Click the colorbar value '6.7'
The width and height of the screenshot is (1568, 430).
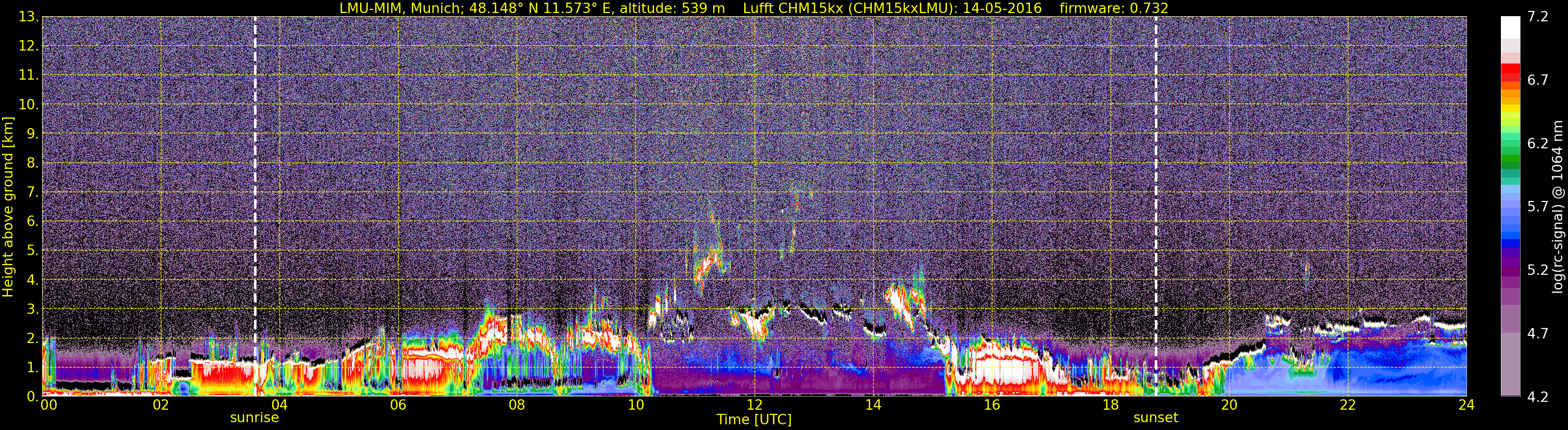pos(1538,80)
